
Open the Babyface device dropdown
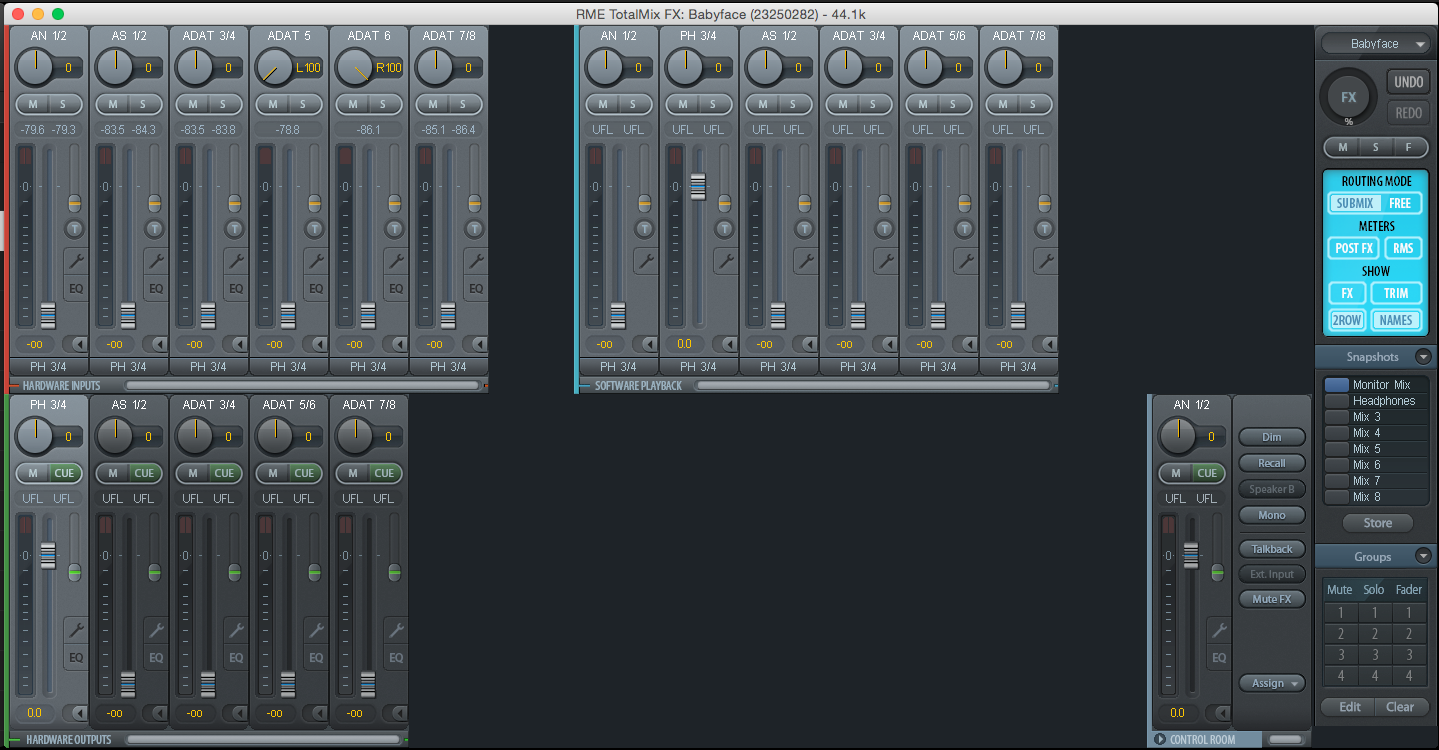pyautogui.click(x=1376, y=44)
